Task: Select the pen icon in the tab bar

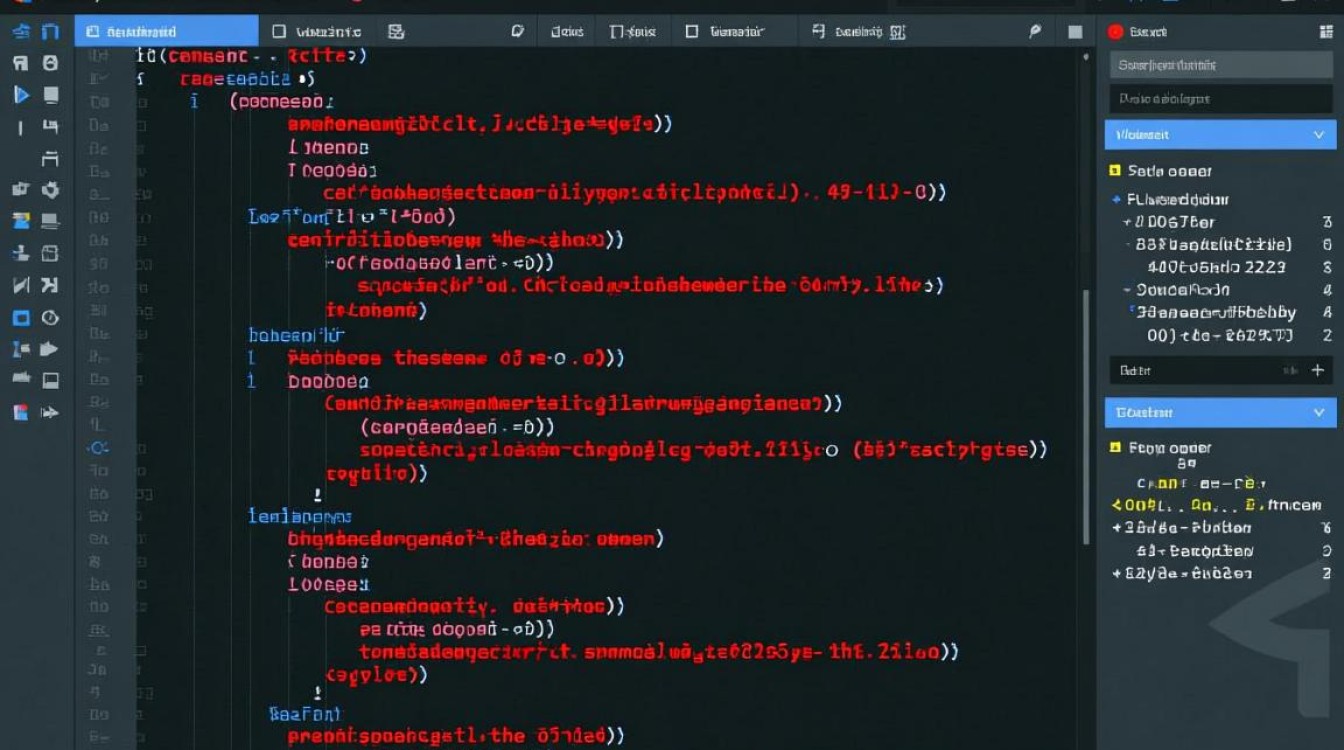Action: (x=1035, y=32)
